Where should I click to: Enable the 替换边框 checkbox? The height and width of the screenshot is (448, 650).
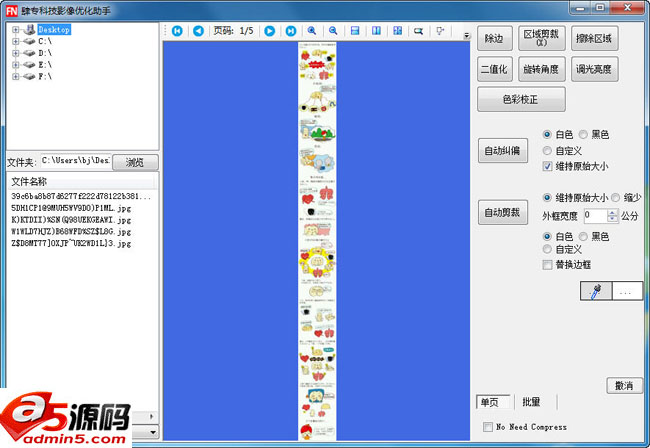[x=547, y=265]
